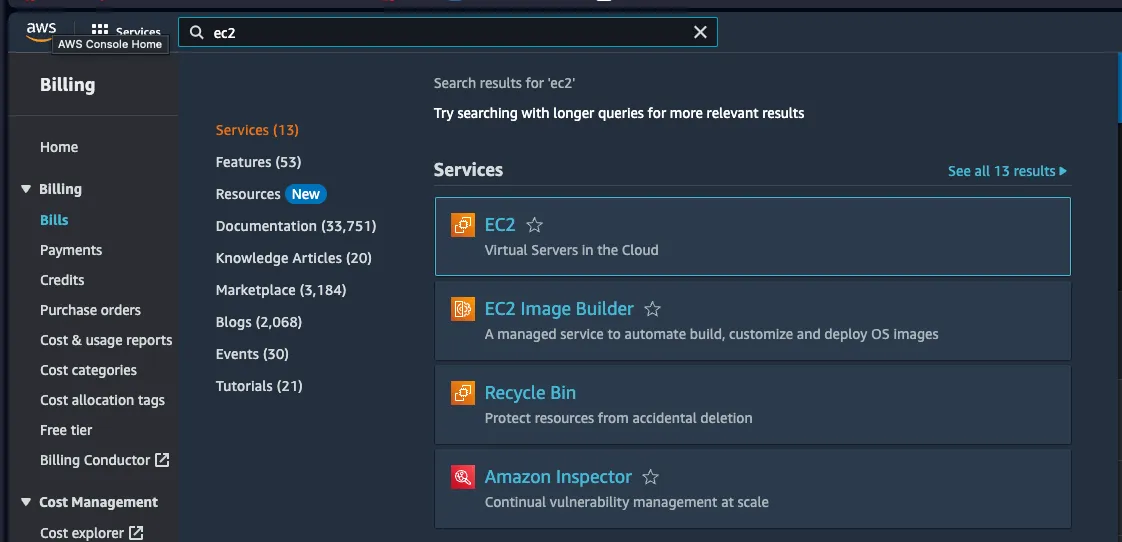Viewport: 1122px width, 542px height.
Task: Favorite Amazon Inspector with its star
Action: point(650,477)
